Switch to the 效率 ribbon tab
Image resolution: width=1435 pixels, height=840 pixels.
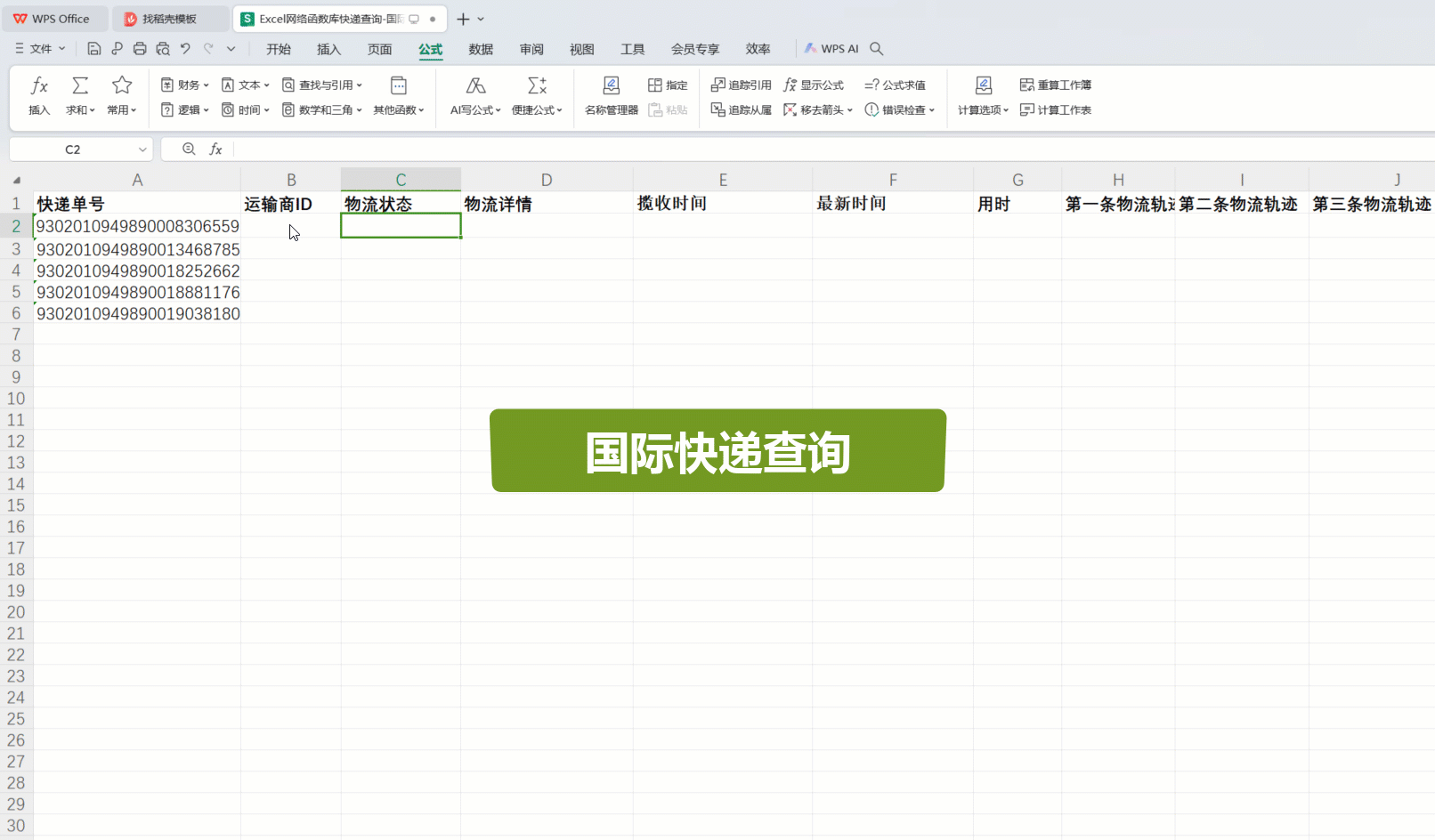click(758, 49)
